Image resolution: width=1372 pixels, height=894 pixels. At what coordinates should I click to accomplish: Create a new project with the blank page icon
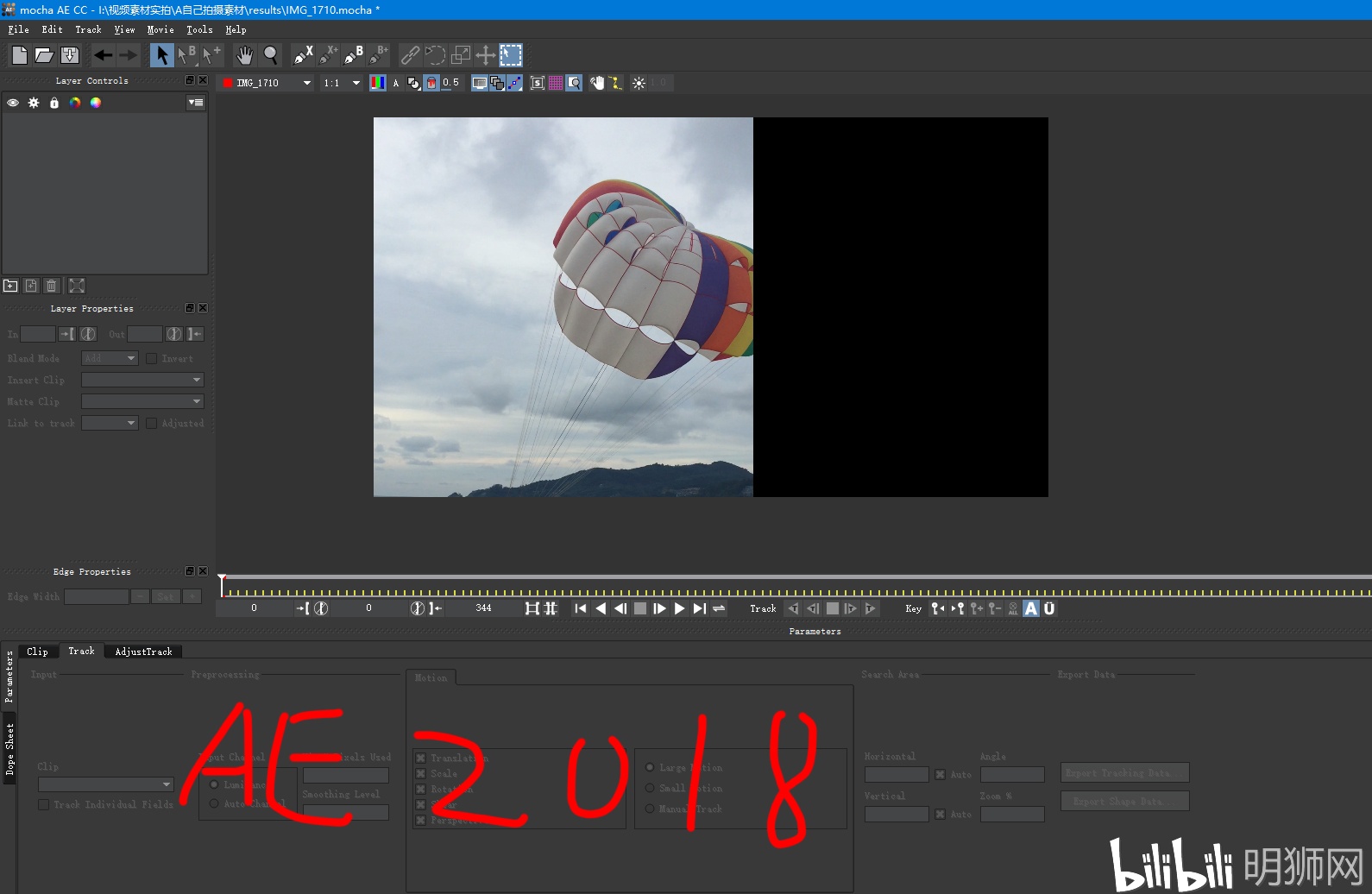point(19,55)
